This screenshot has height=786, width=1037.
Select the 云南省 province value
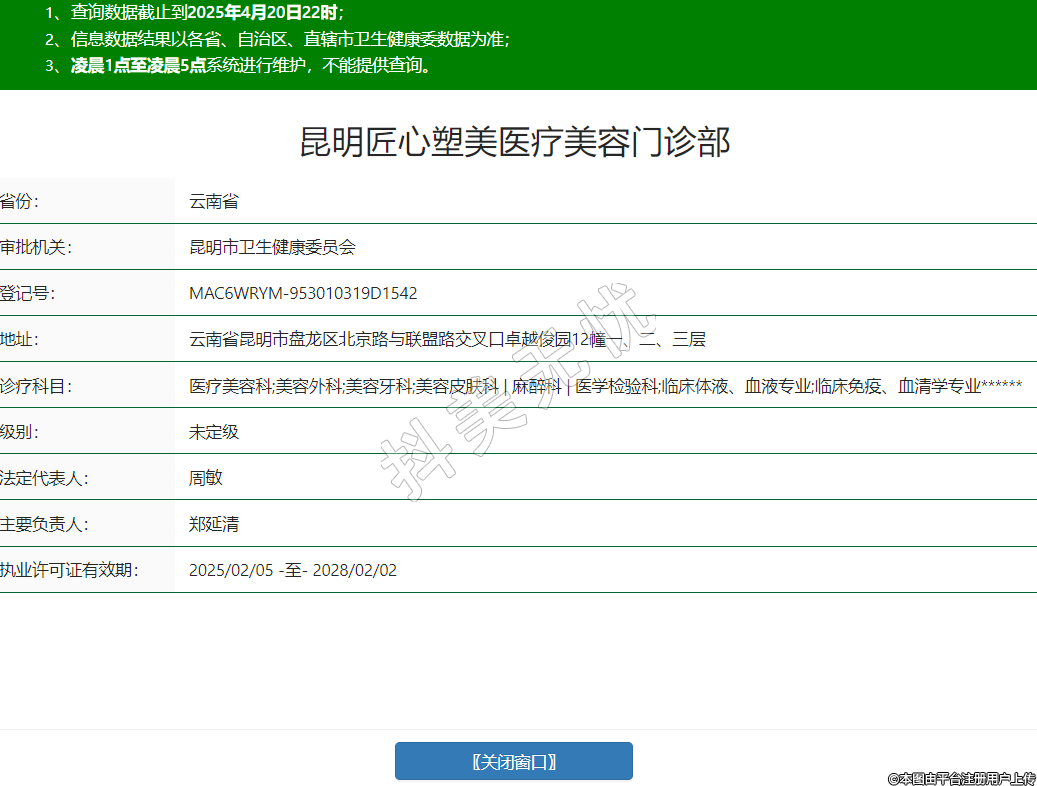point(214,201)
